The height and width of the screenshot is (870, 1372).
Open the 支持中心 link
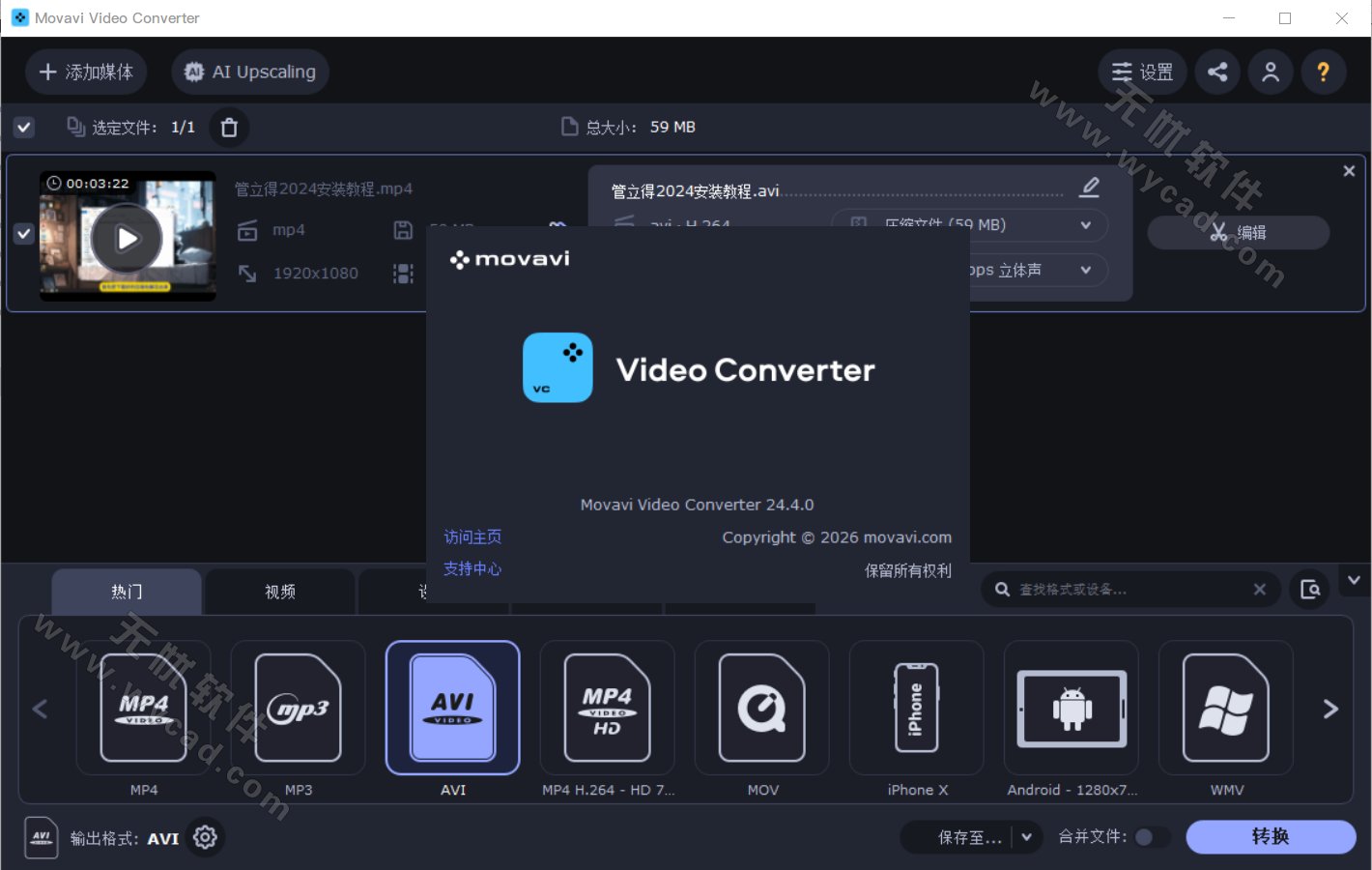pyautogui.click(x=472, y=568)
